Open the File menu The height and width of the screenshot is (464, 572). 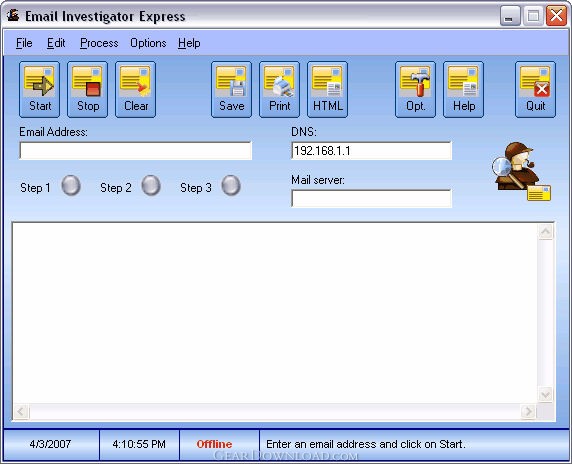point(24,43)
